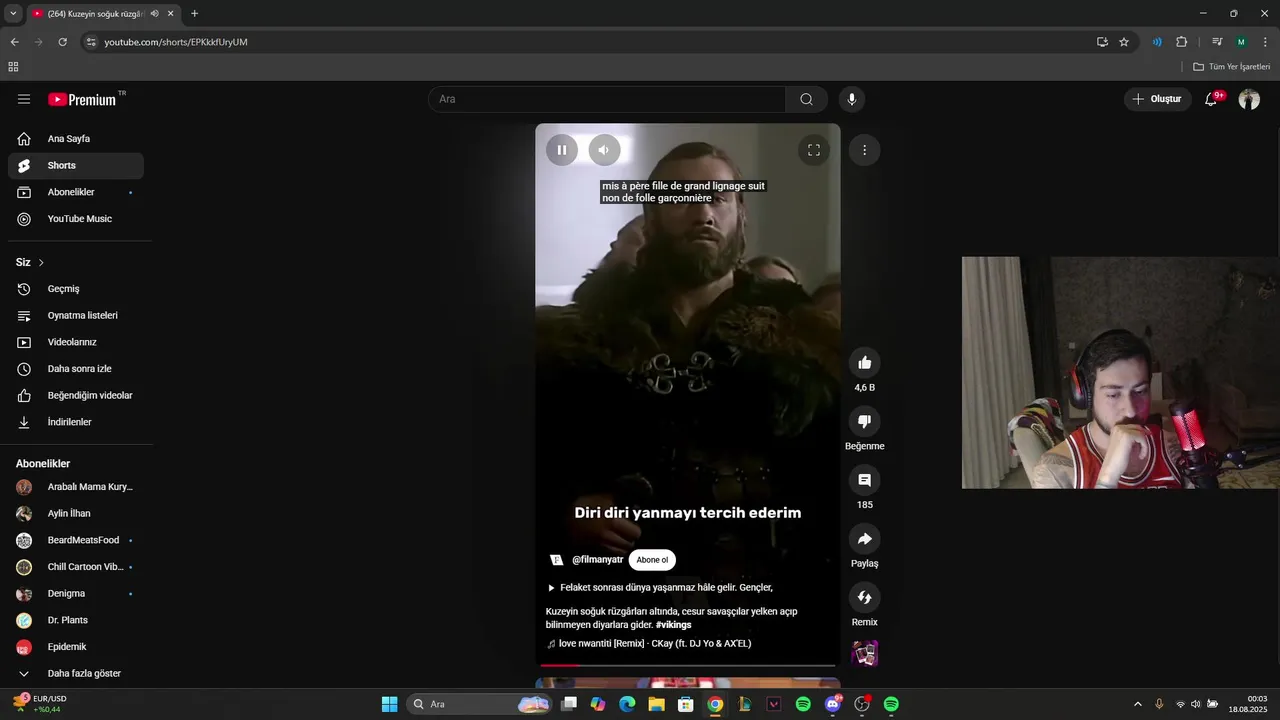This screenshot has height=720, width=1280.
Task: Open the three-dot more options menu
Action: coord(864,150)
